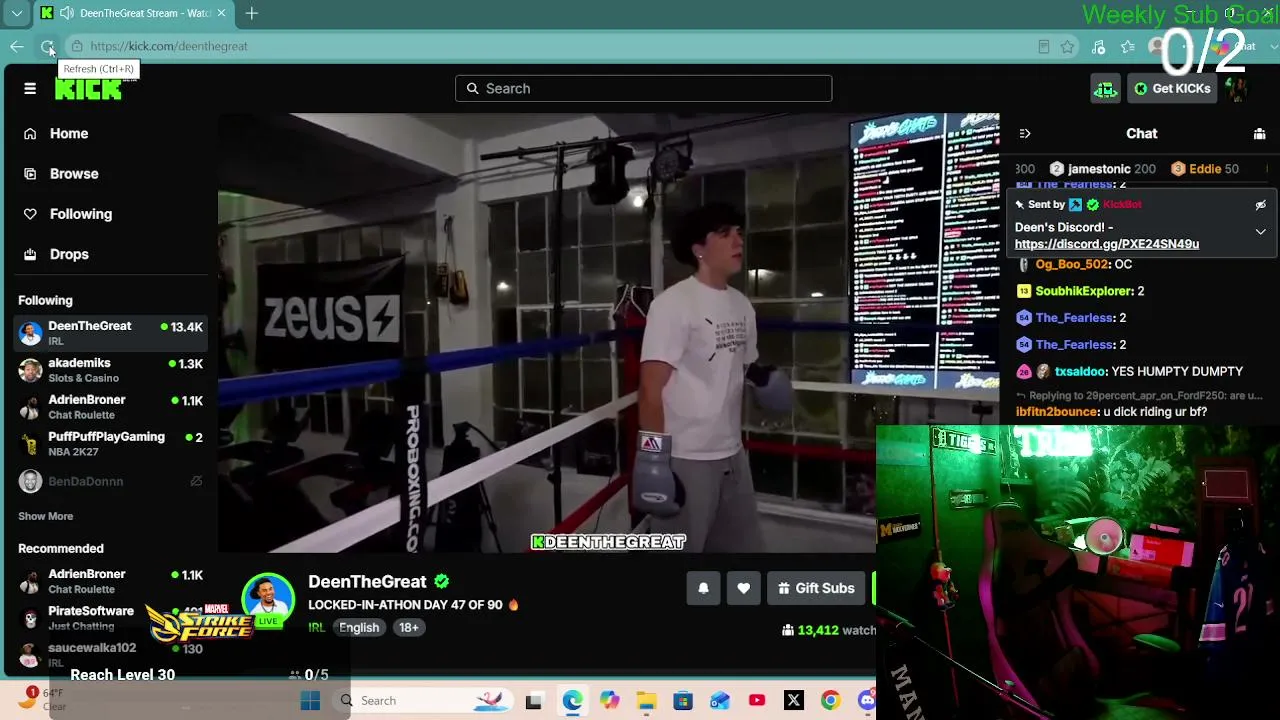Open the Windows Start menu

click(310, 701)
